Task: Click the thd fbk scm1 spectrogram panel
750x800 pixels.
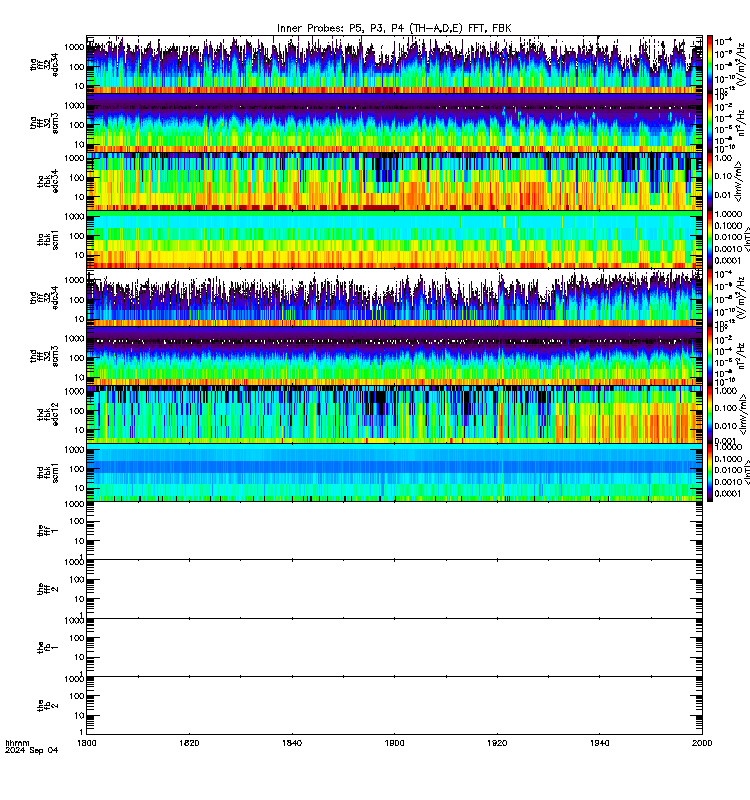Action: pyautogui.click(x=394, y=472)
